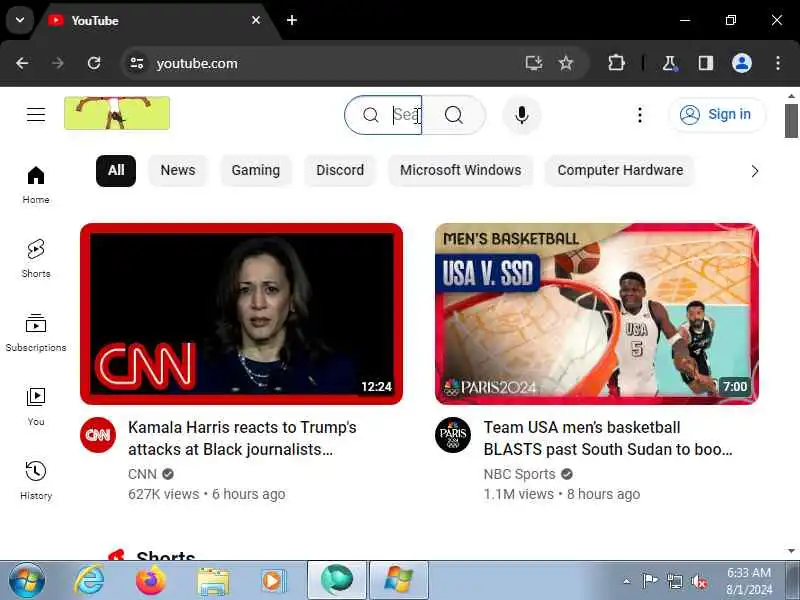Select the News filter chip
Viewport: 800px width, 600px height.
(178, 170)
